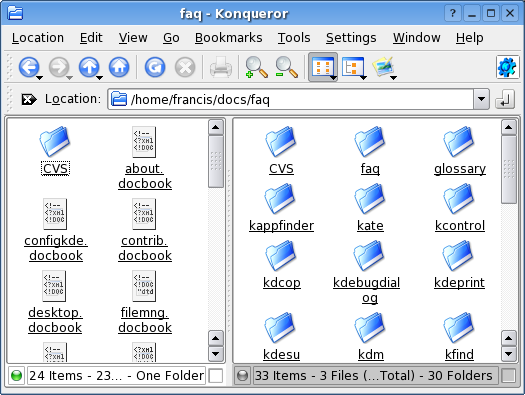This screenshot has height=395, width=525.
Task: Go up one directory with Up arrow
Action: [x=89, y=67]
